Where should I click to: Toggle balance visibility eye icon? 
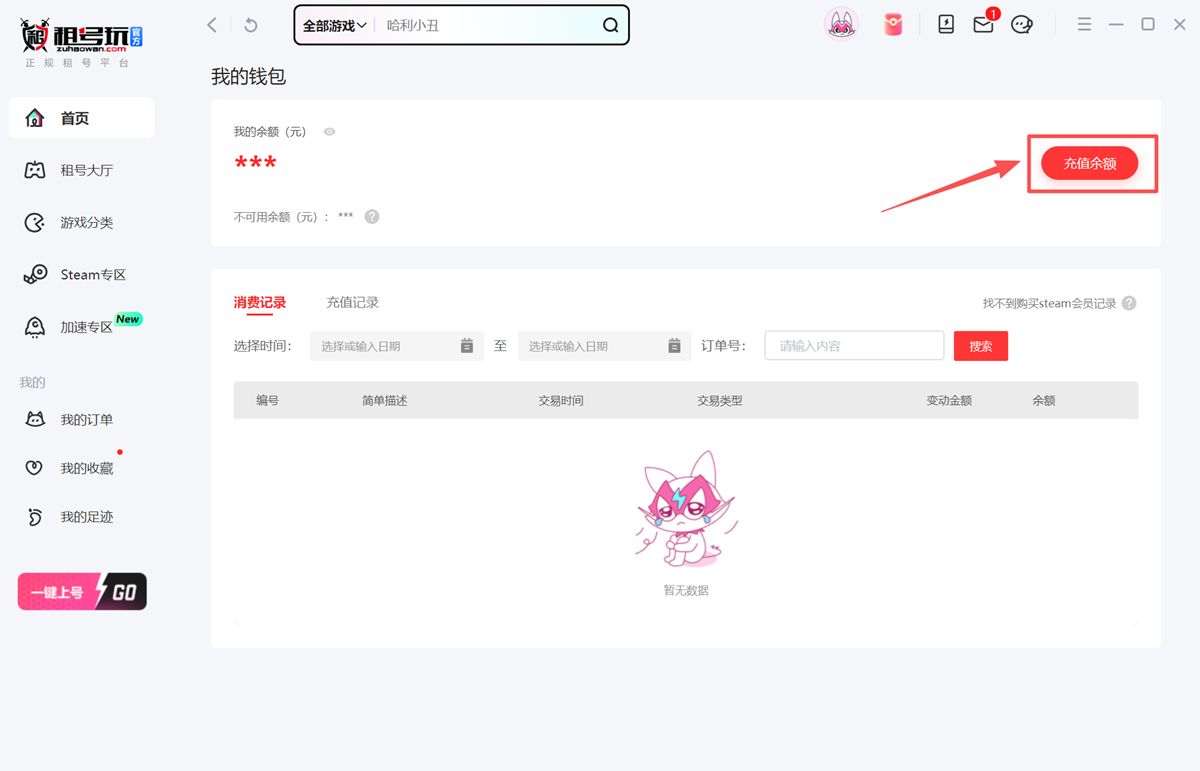[329, 132]
